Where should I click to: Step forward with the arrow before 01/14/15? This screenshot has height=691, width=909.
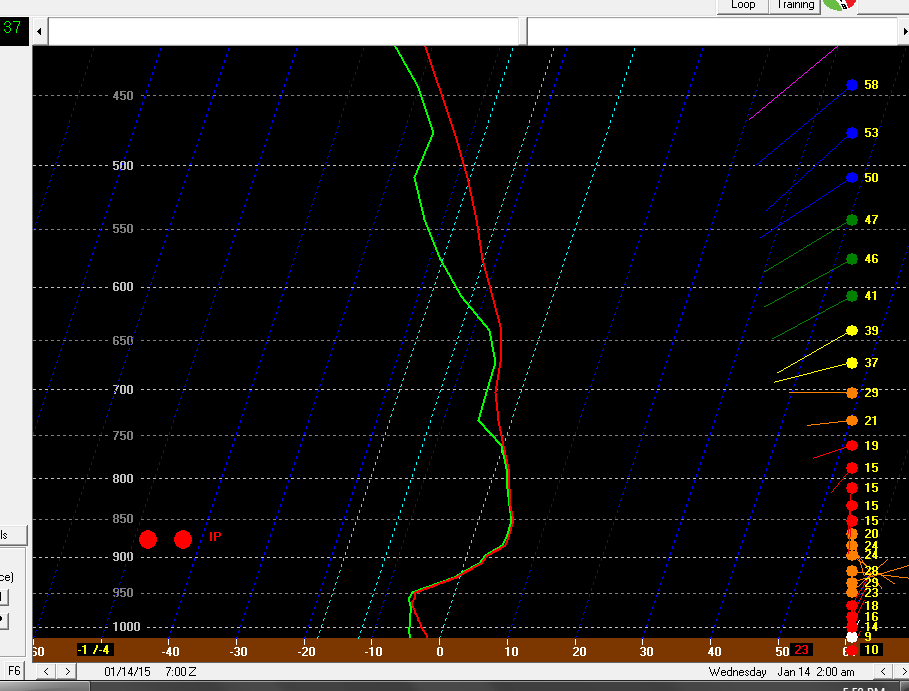[x=67, y=671]
